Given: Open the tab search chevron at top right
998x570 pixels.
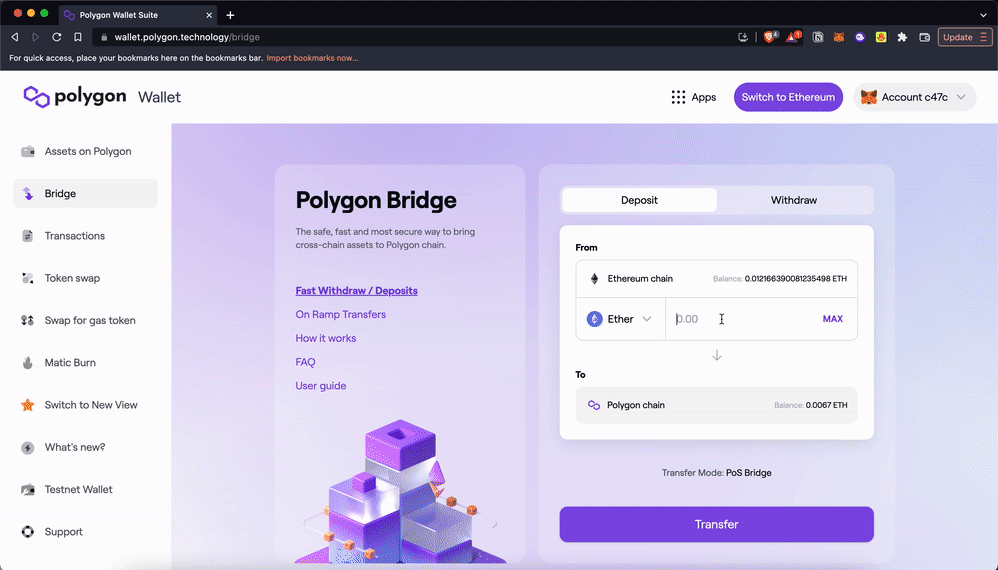Looking at the screenshot, I should click(x=983, y=15).
